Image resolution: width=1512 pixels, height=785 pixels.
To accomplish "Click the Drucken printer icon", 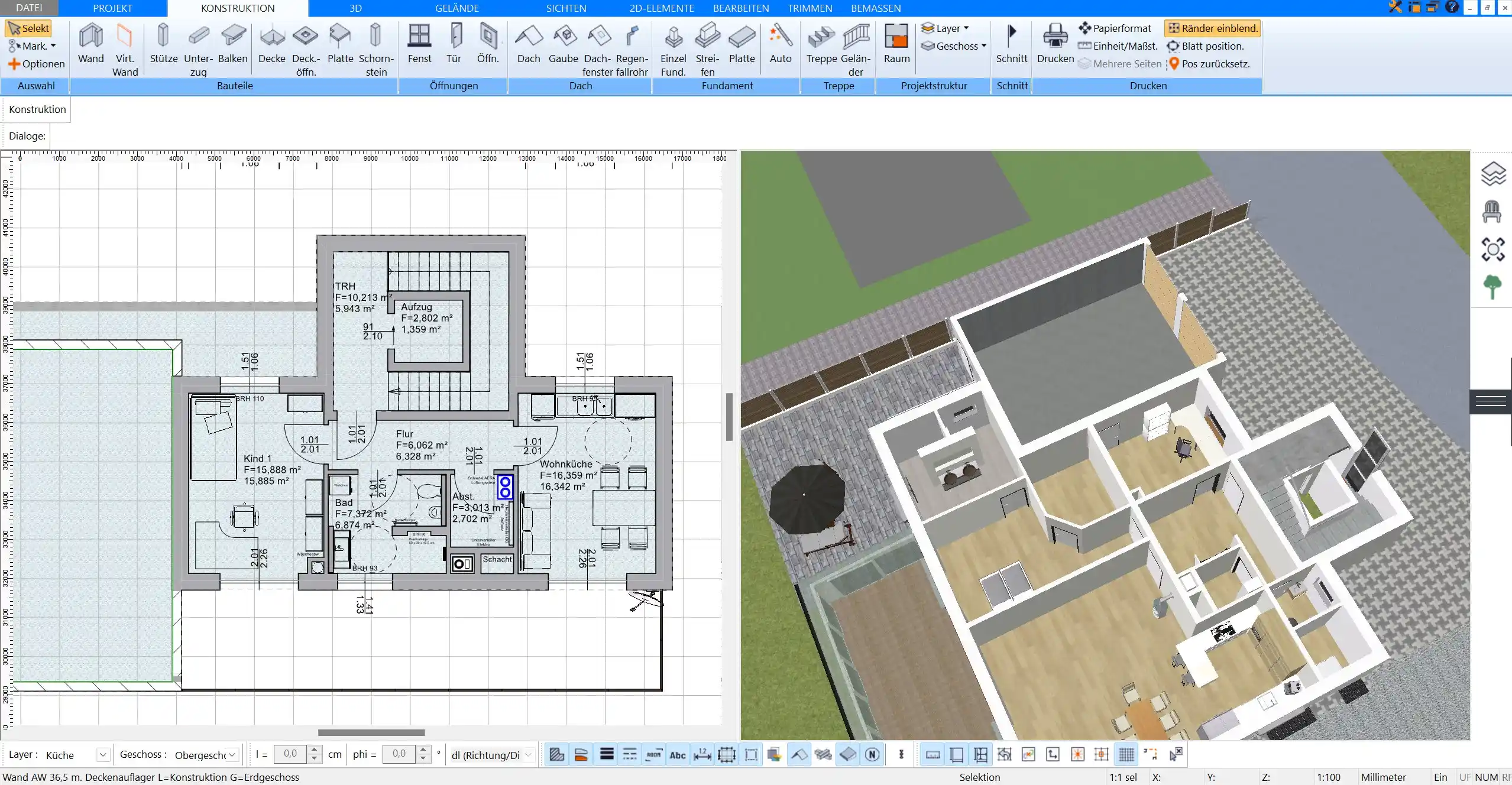I will click(1056, 35).
